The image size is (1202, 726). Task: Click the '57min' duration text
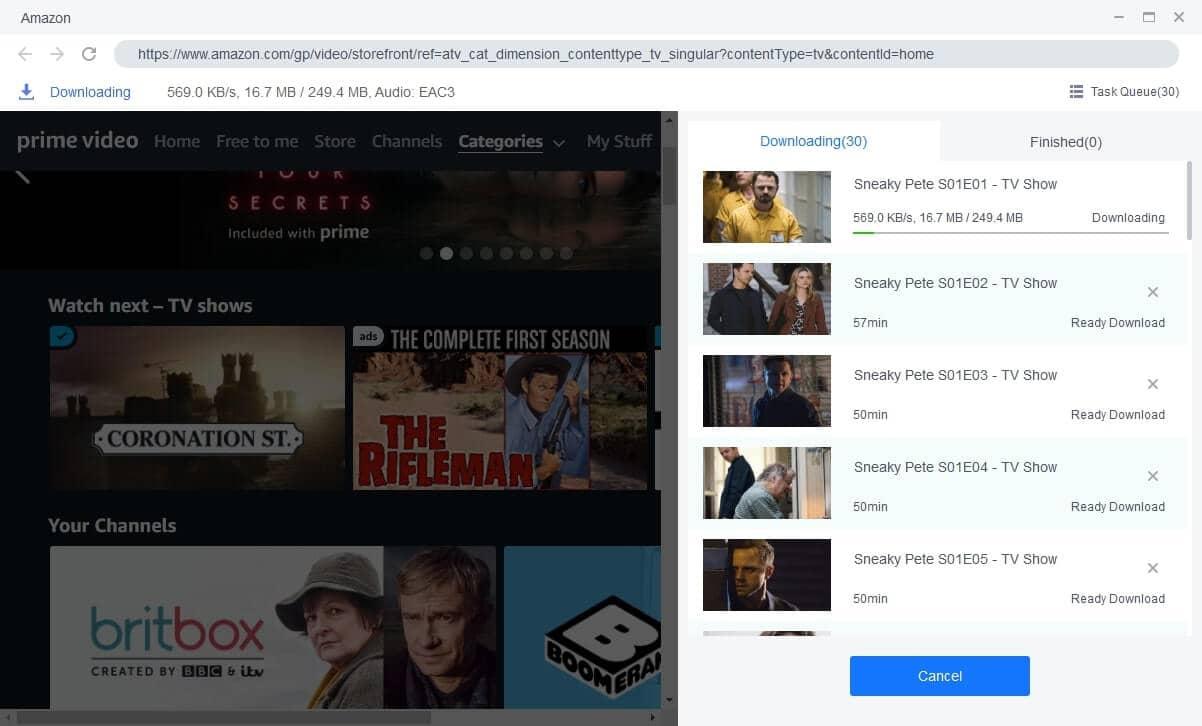click(x=870, y=323)
